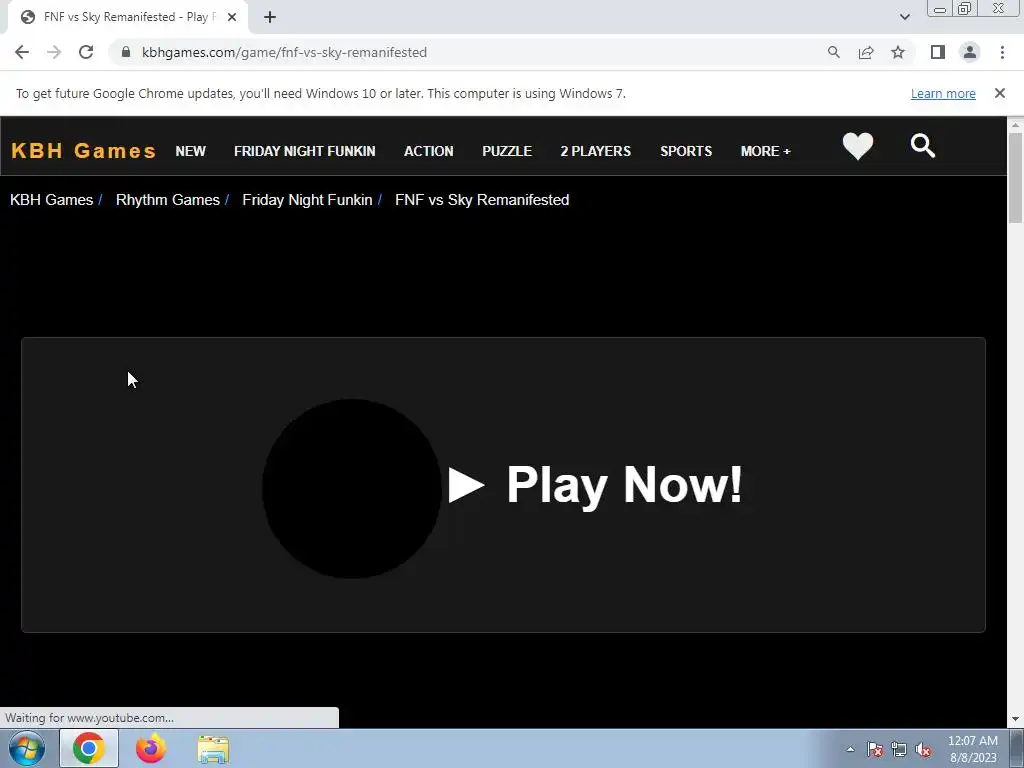The width and height of the screenshot is (1024, 768).
Task: Open the Windows Start button
Action: click(27, 748)
